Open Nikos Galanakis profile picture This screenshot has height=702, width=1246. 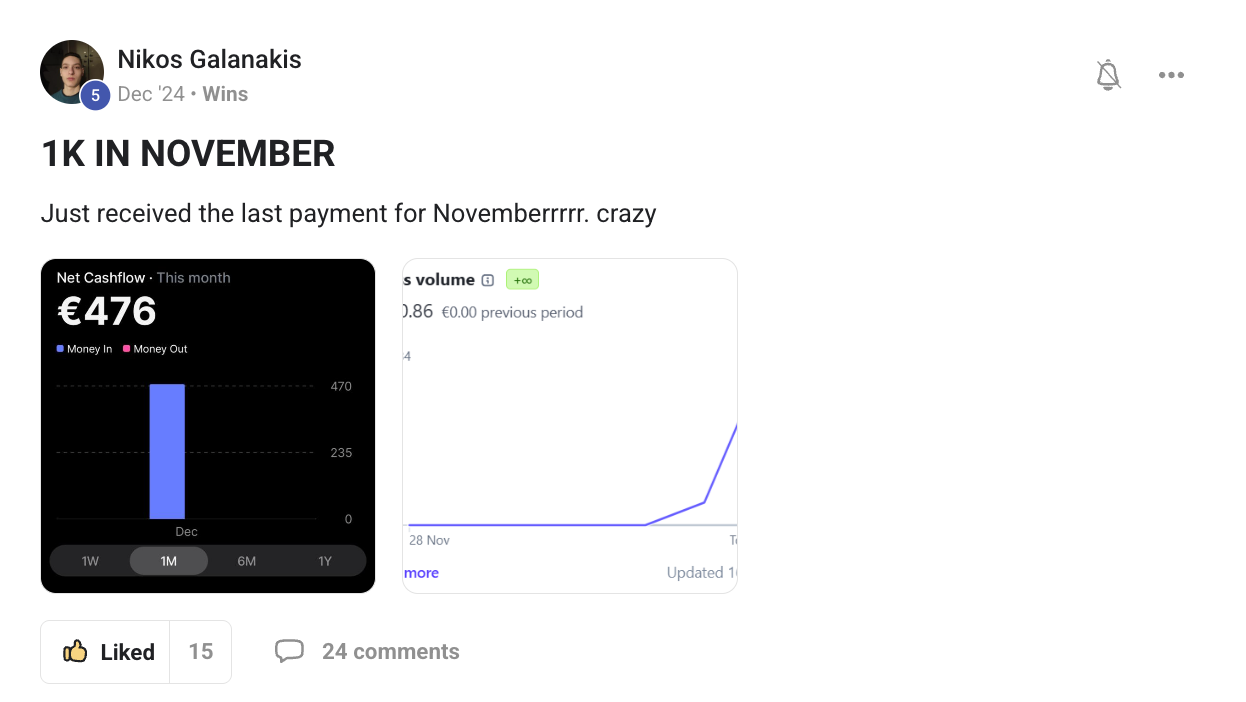coord(70,70)
